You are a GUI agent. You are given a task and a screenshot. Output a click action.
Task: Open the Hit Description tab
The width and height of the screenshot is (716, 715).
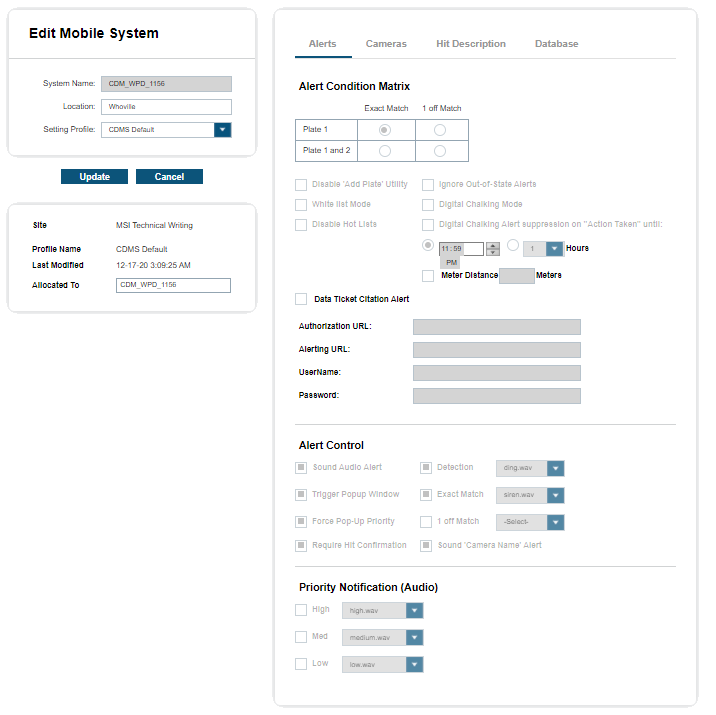click(470, 44)
